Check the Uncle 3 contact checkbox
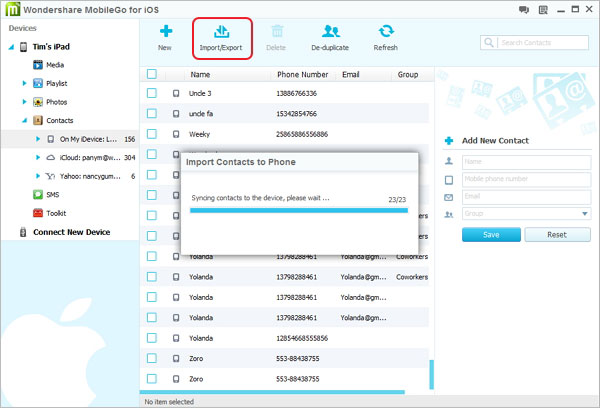Screen dimensions: 600x408 tap(152, 93)
